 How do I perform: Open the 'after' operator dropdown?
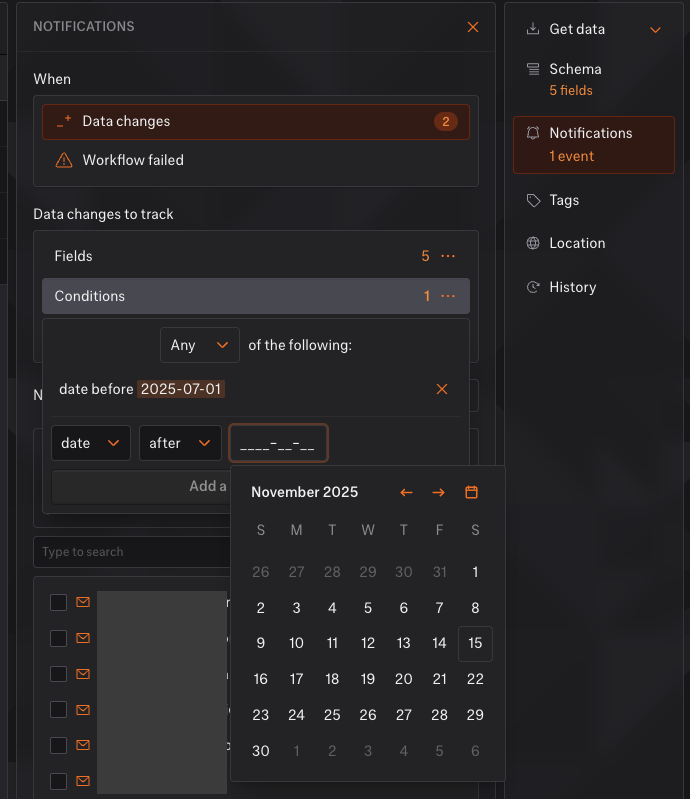(x=180, y=443)
